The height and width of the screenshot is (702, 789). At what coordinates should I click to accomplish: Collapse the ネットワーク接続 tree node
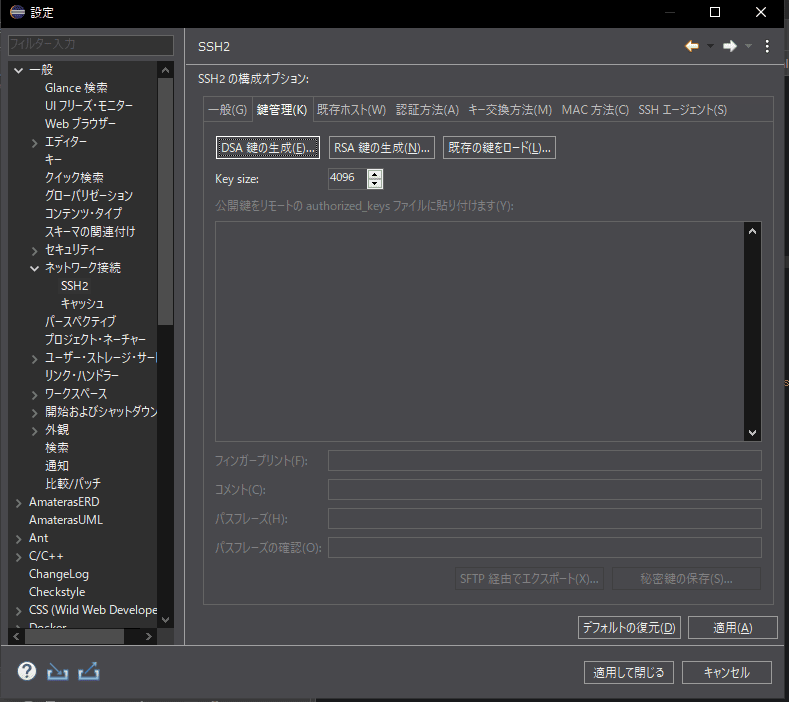point(35,268)
